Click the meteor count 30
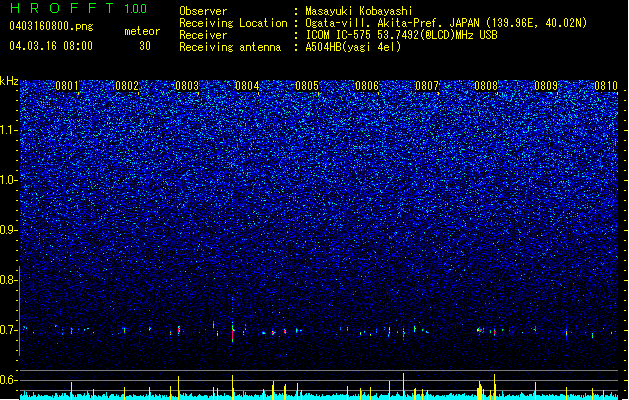 pyautogui.click(x=145, y=46)
